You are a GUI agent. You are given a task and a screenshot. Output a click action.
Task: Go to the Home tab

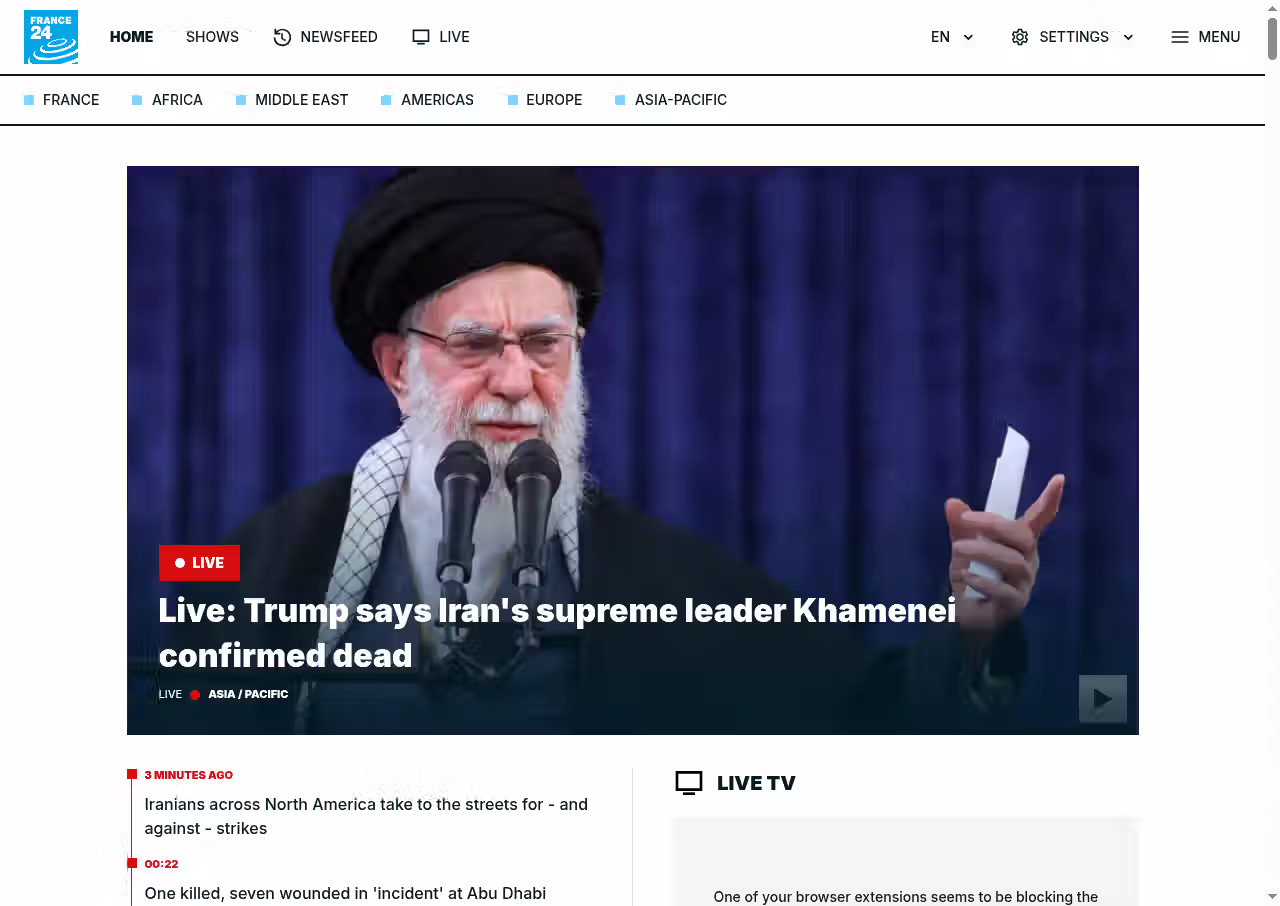coord(131,37)
